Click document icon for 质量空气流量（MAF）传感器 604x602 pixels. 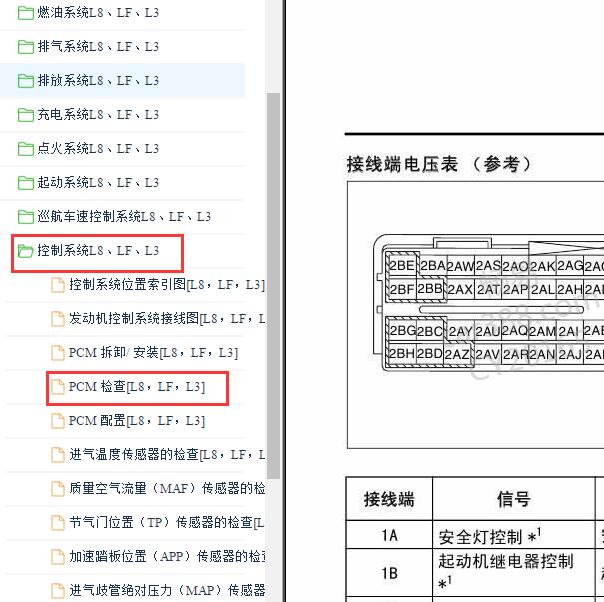pos(58,489)
